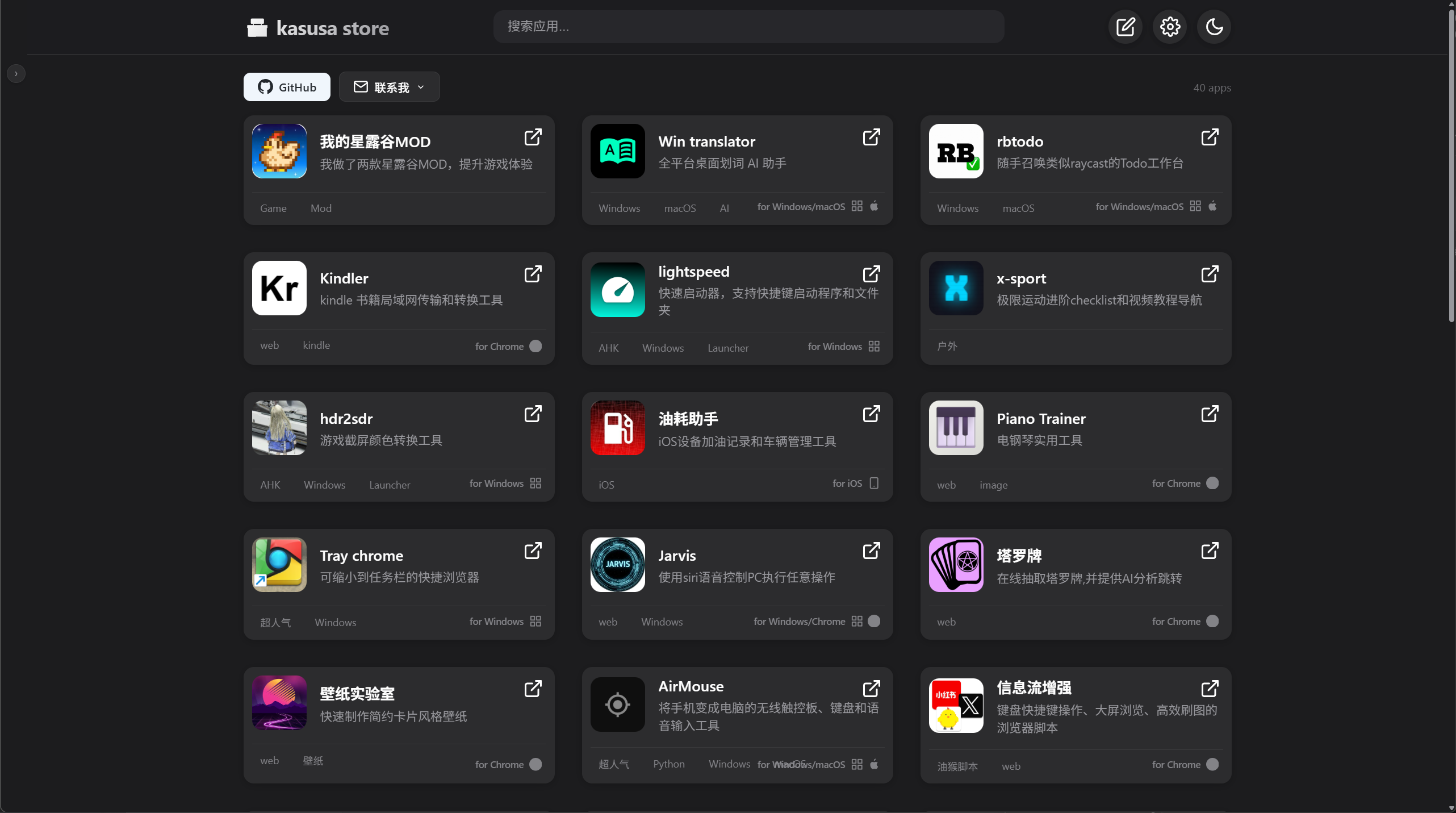Click the Tray chrome app icon

click(x=279, y=565)
